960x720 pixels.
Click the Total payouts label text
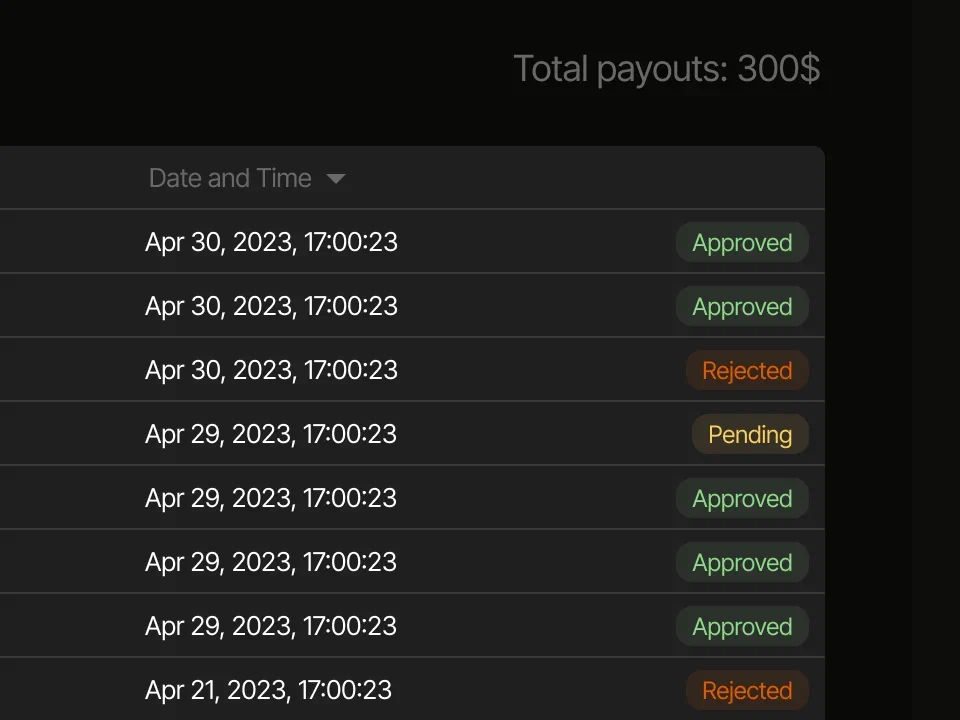(x=621, y=69)
